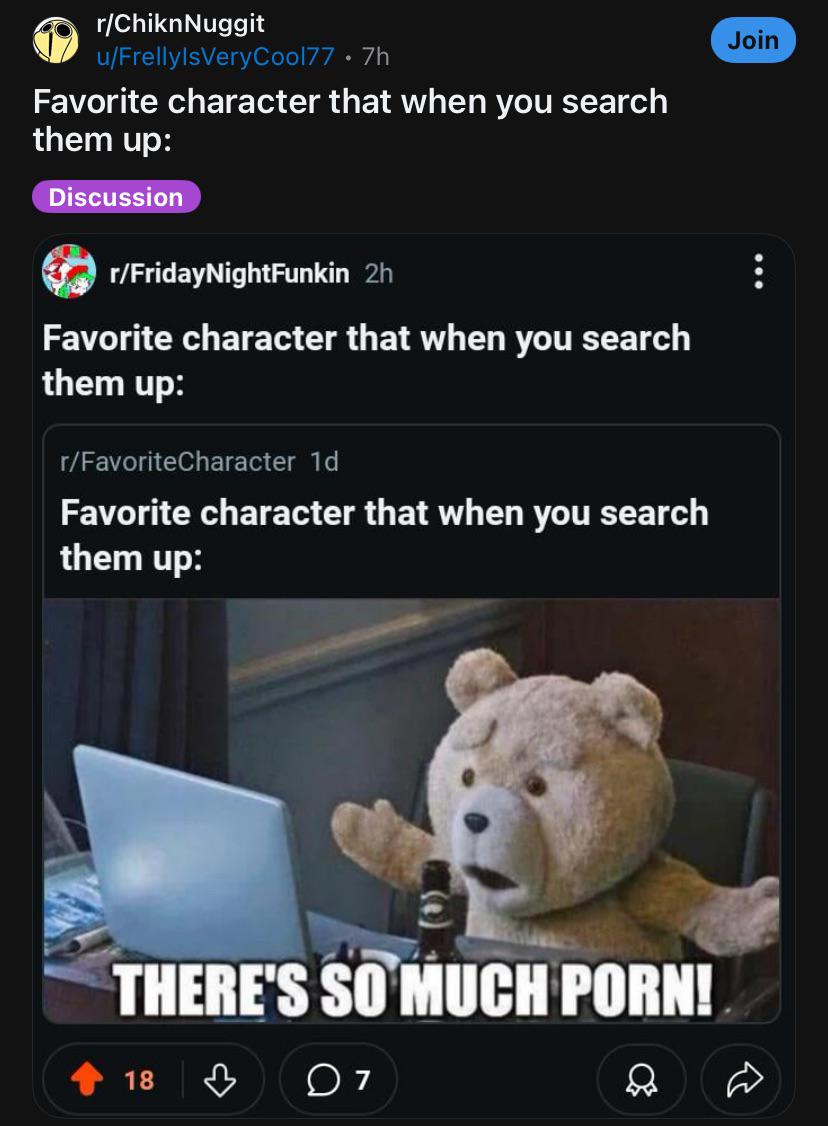Open the r/FavoriteCharacter embedded post title

click(384, 534)
